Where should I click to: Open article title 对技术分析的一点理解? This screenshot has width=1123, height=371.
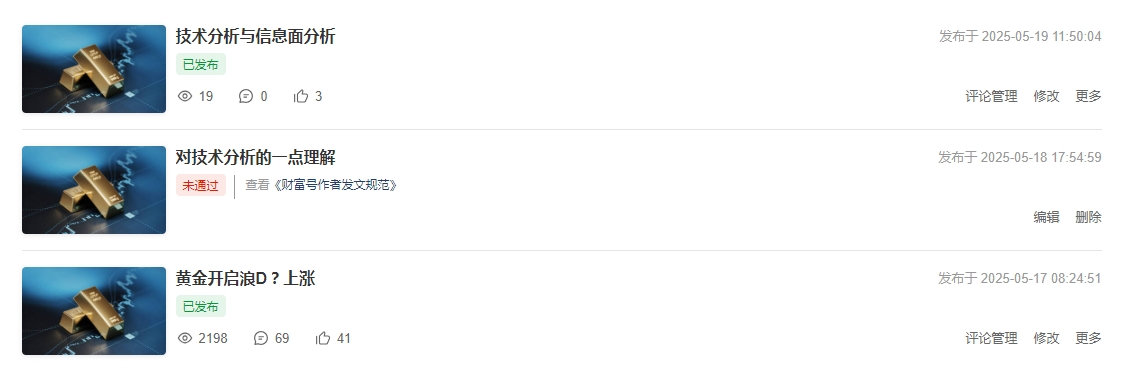click(x=255, y=158)
